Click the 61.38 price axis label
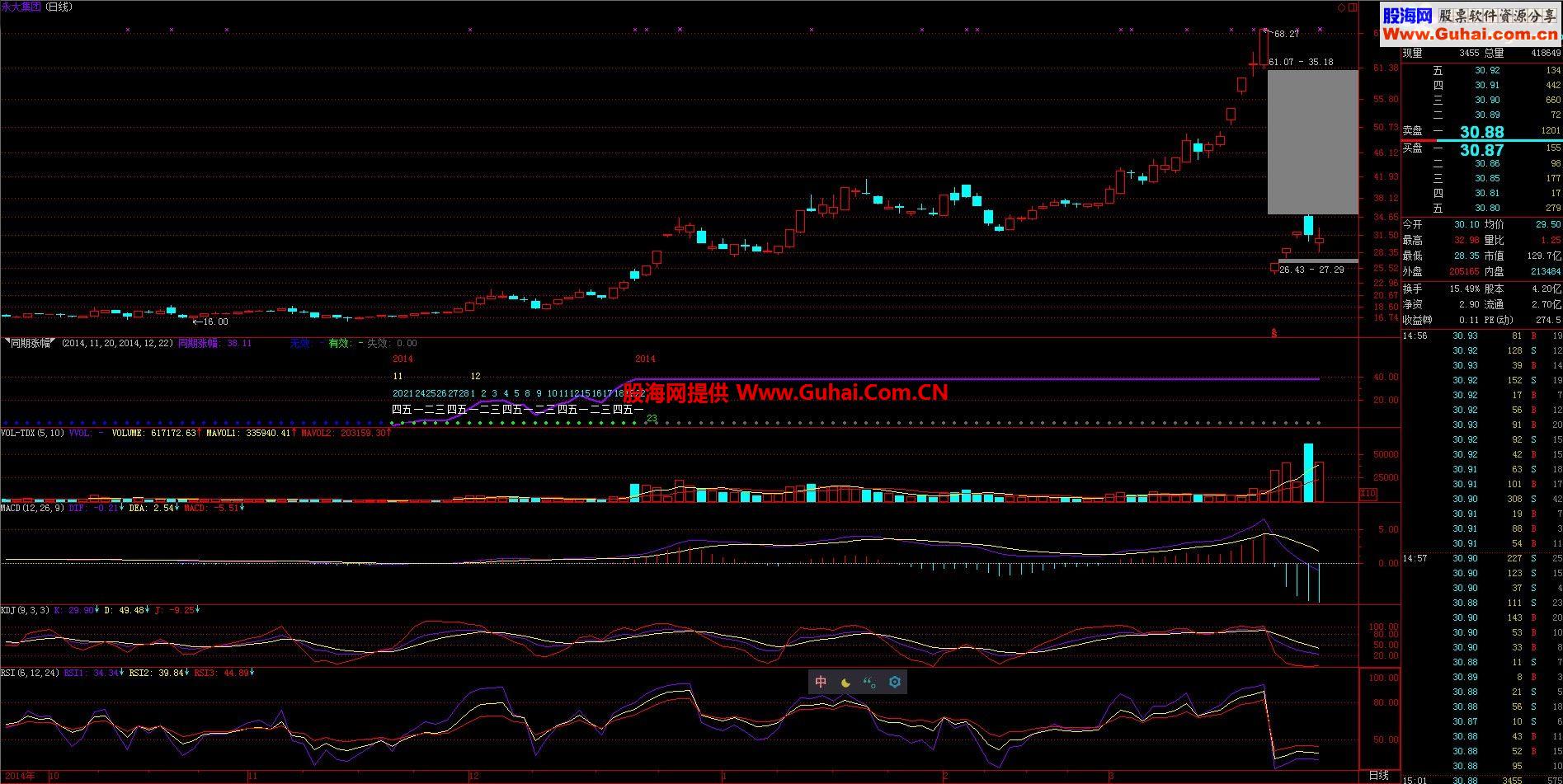1563x784 pixels. [x=1386, y=68]
